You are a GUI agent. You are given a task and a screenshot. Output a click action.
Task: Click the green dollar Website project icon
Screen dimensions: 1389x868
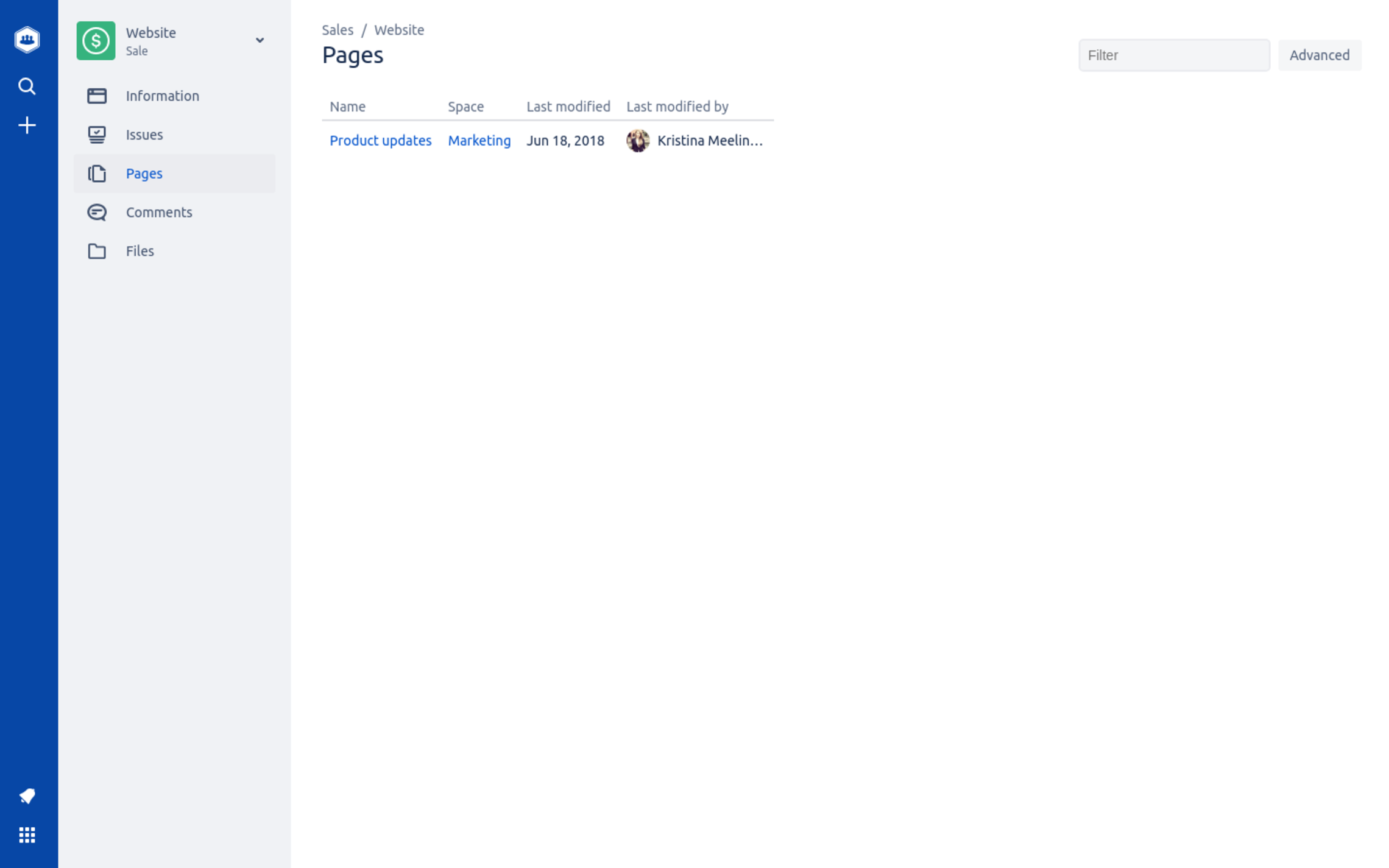coord(96,41)
